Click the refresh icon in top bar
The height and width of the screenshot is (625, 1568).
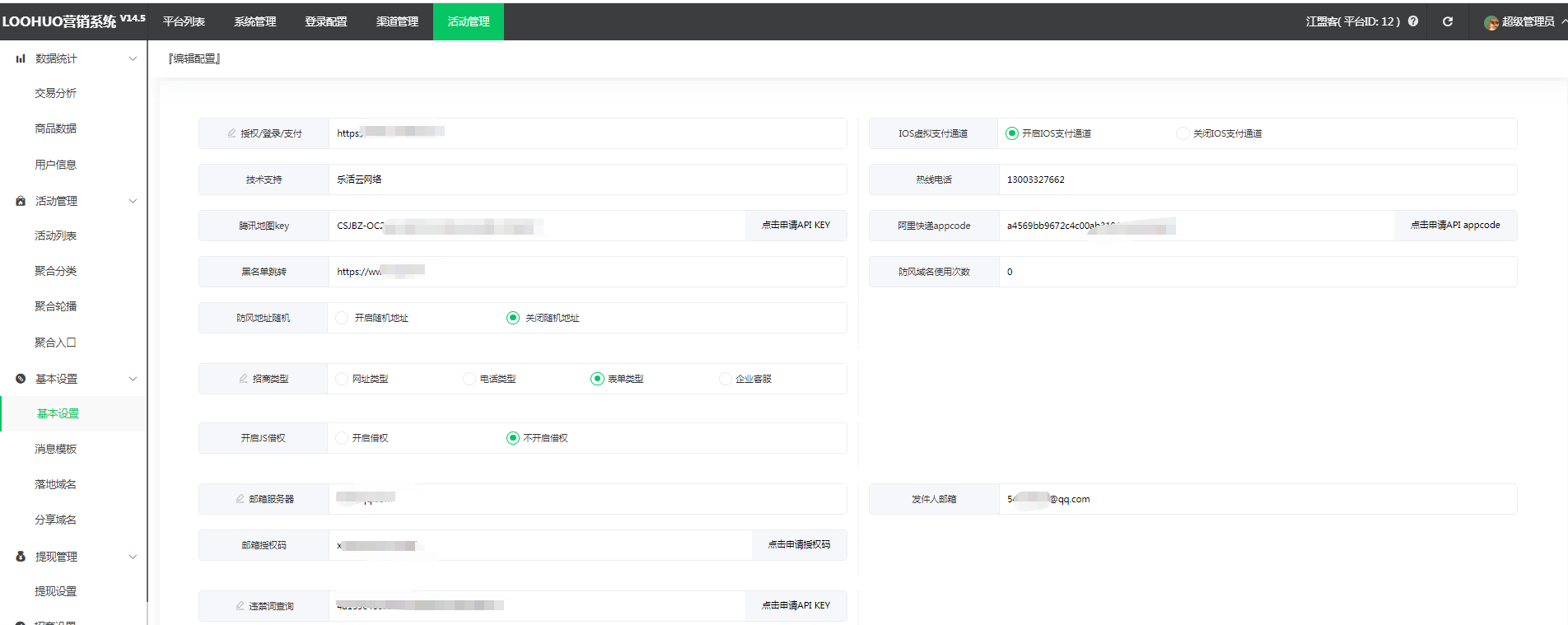pos(1448,21)
